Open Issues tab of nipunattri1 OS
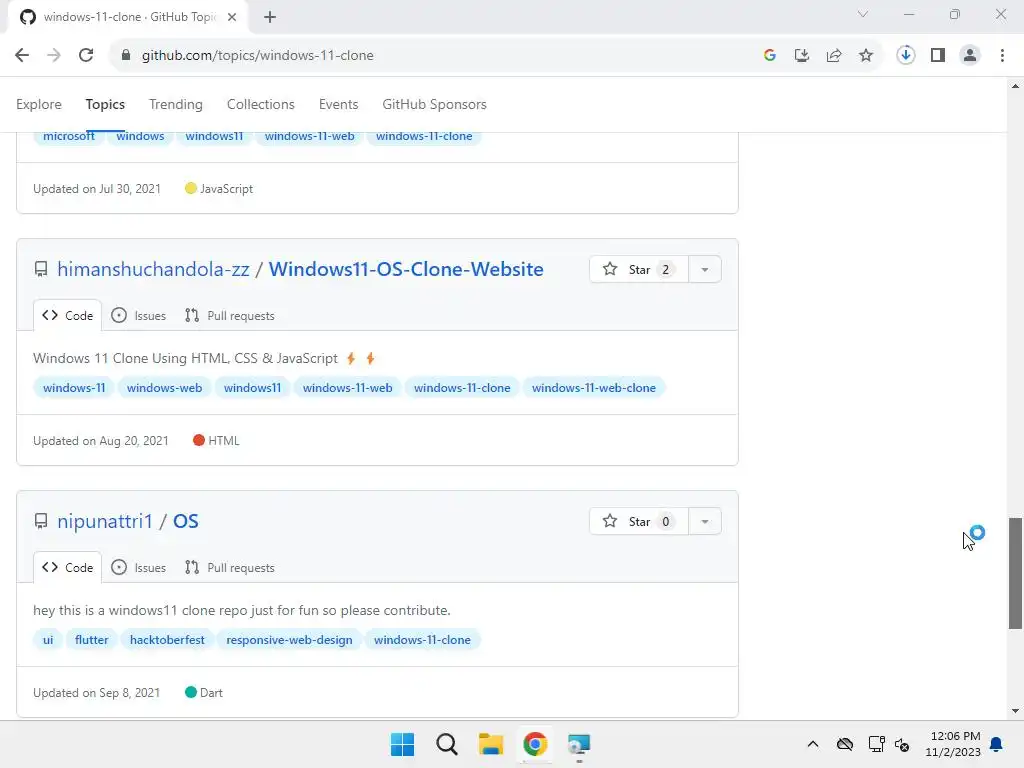Image resolution: width=1024 pixels, height=768 pixels. click(x=138, y=568)
